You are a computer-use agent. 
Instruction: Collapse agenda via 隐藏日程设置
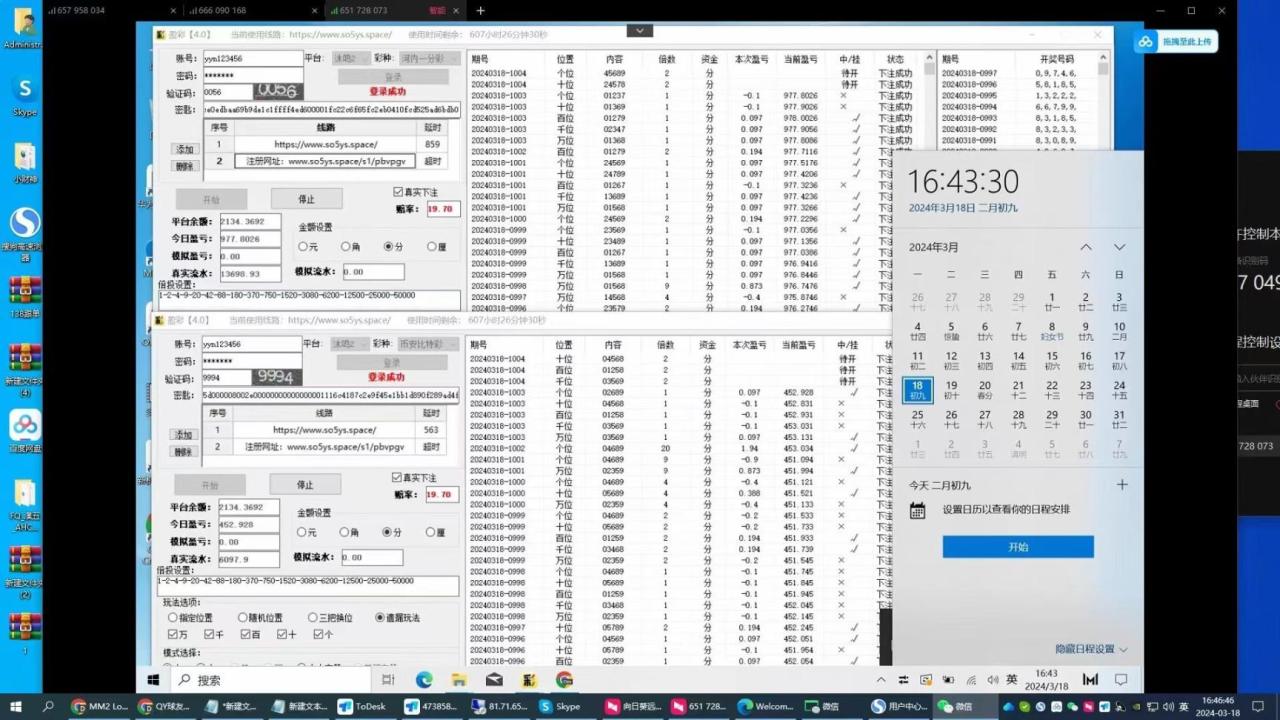[x=1090, y=649]
